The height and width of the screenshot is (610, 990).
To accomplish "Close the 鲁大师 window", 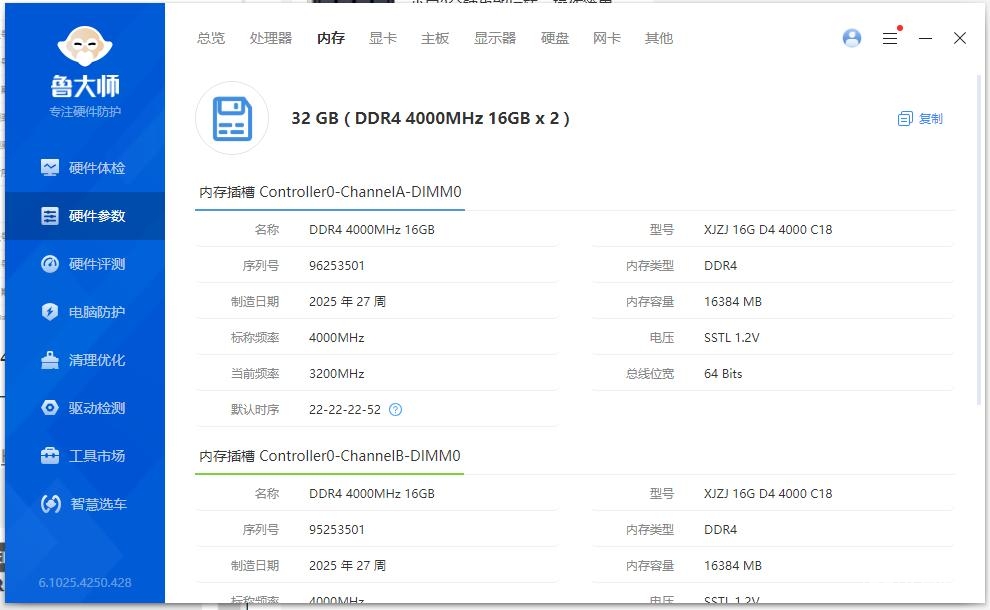I will 960,39.
